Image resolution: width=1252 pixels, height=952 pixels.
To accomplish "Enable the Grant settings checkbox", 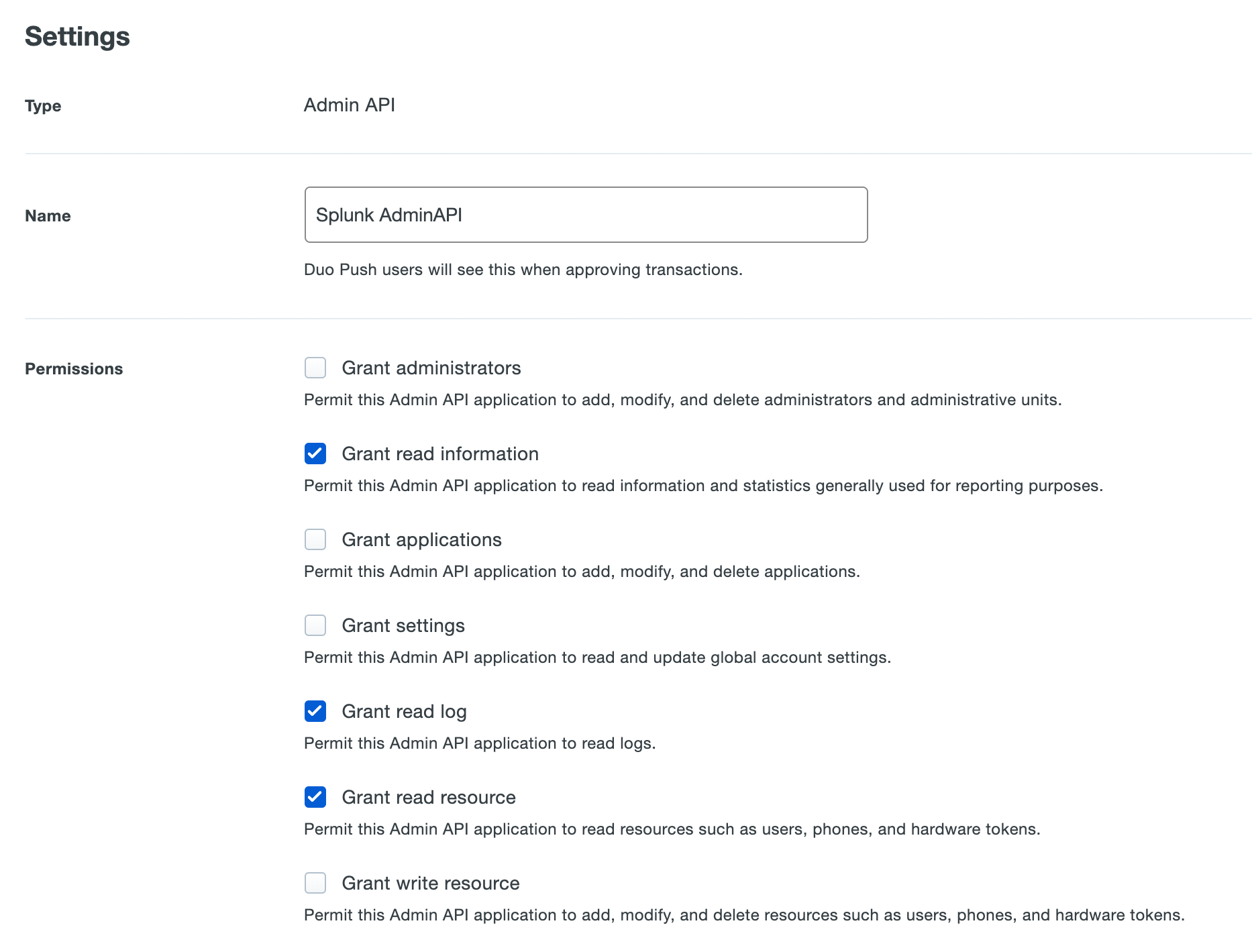I will pos(315,625).
